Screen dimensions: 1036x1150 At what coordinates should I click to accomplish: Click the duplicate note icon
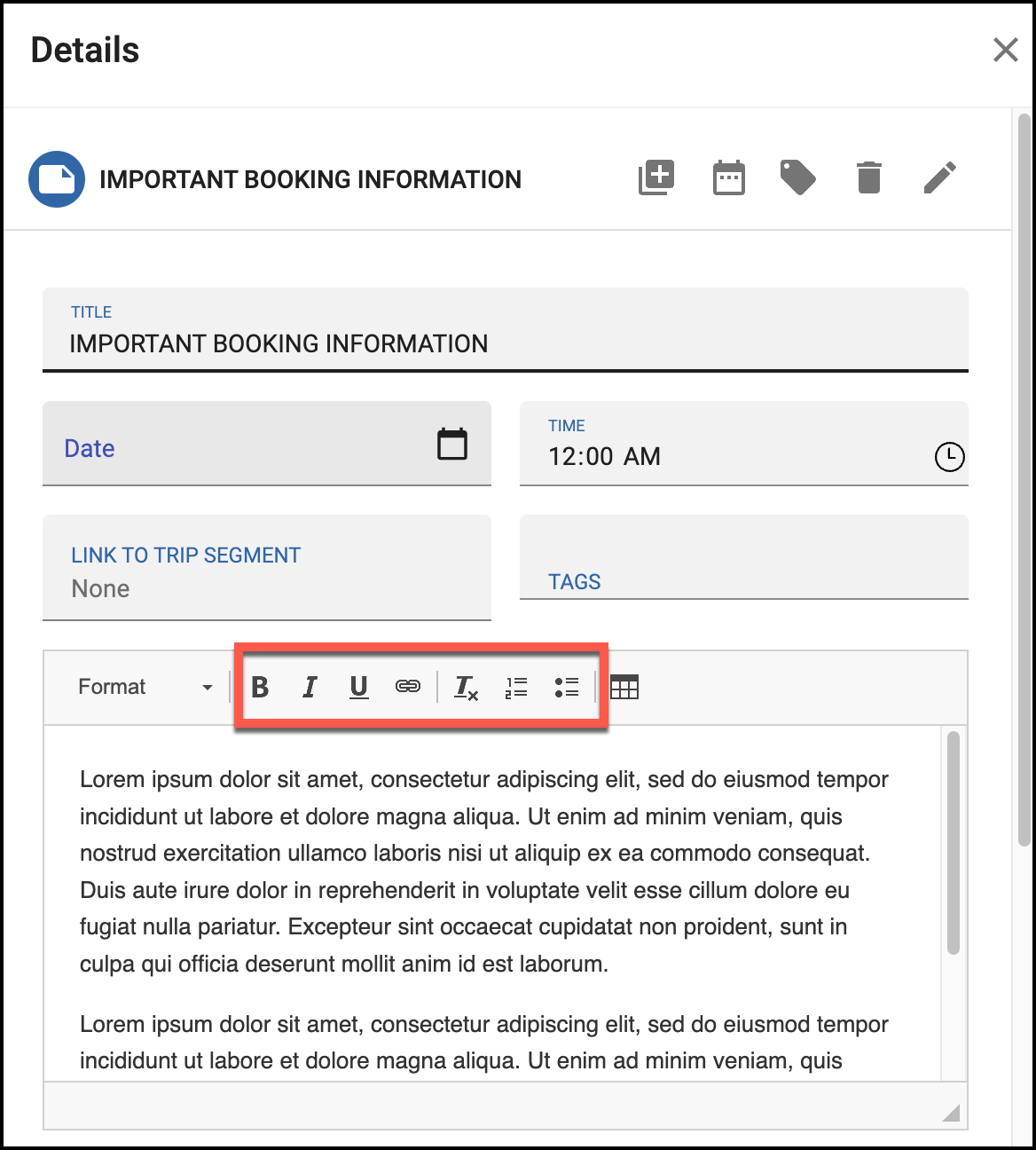tap(656, 177)
